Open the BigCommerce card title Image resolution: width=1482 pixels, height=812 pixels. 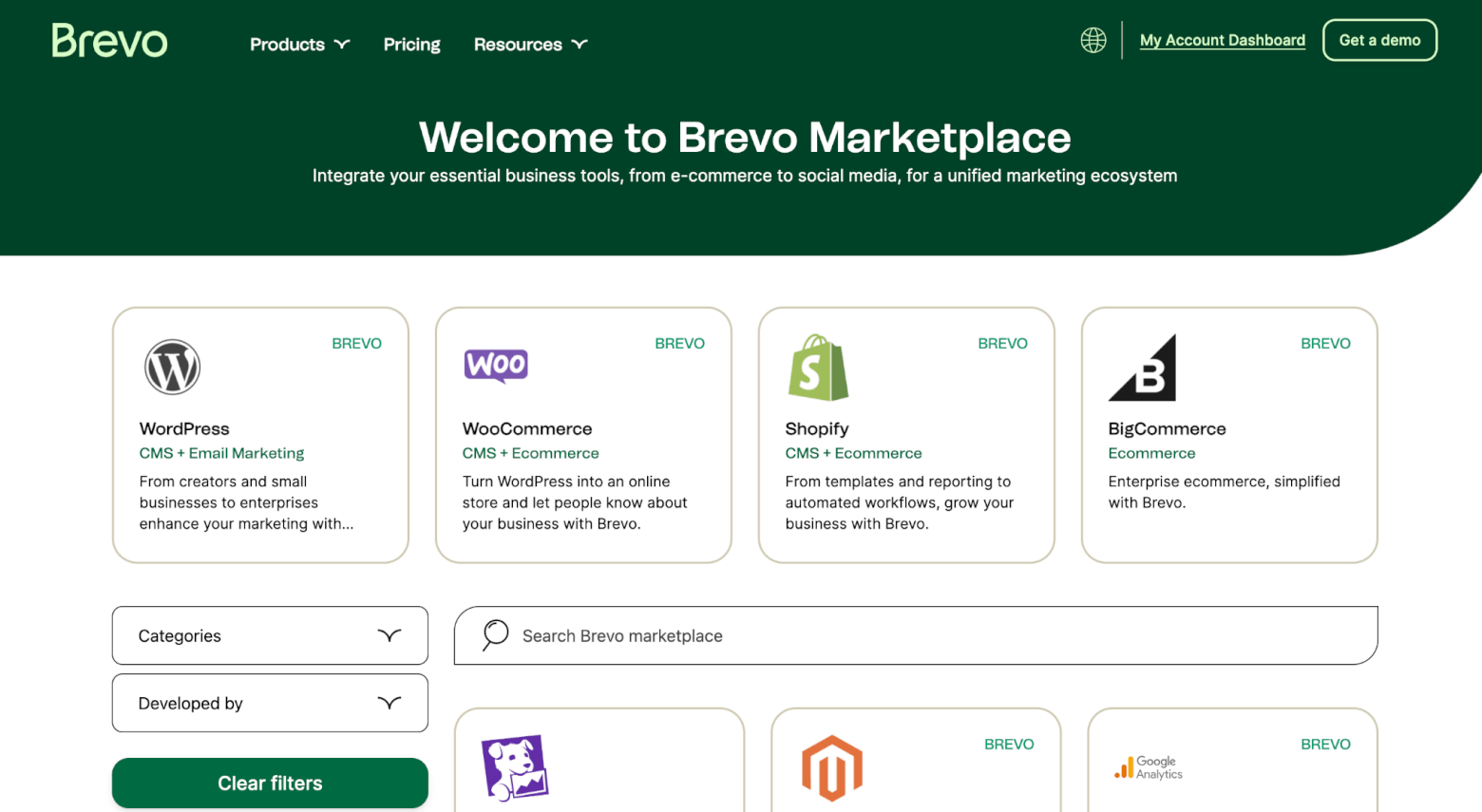pyautogui.click(x=1167, y=428)
